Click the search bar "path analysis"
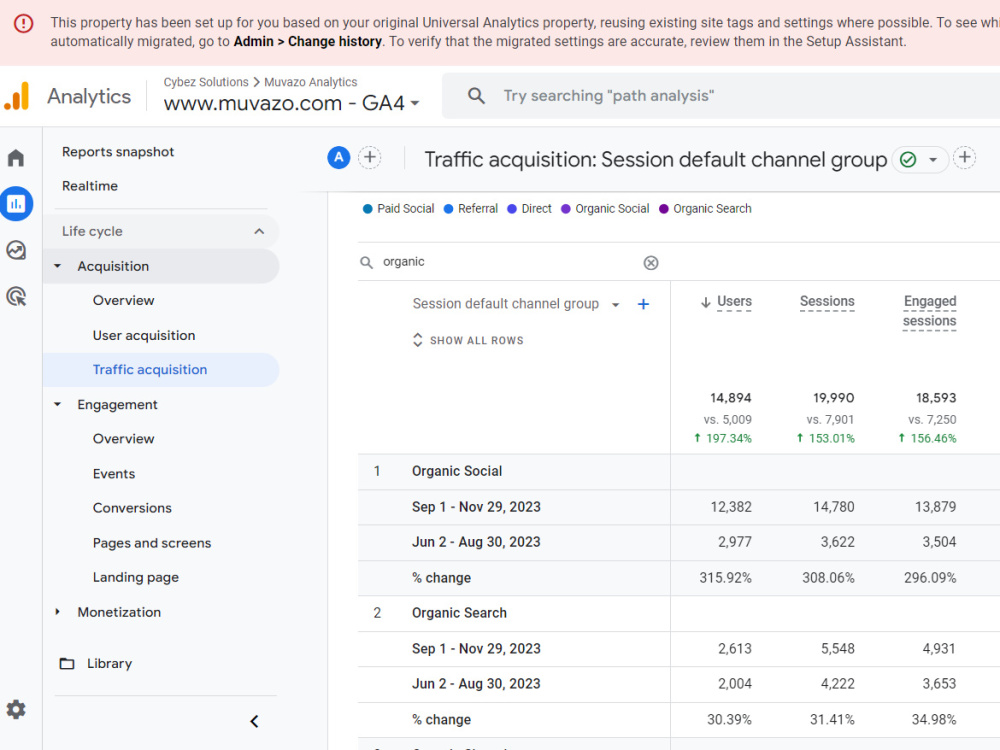The width and height of the screenshot is (1000, 750). click(x=721, y=96)
